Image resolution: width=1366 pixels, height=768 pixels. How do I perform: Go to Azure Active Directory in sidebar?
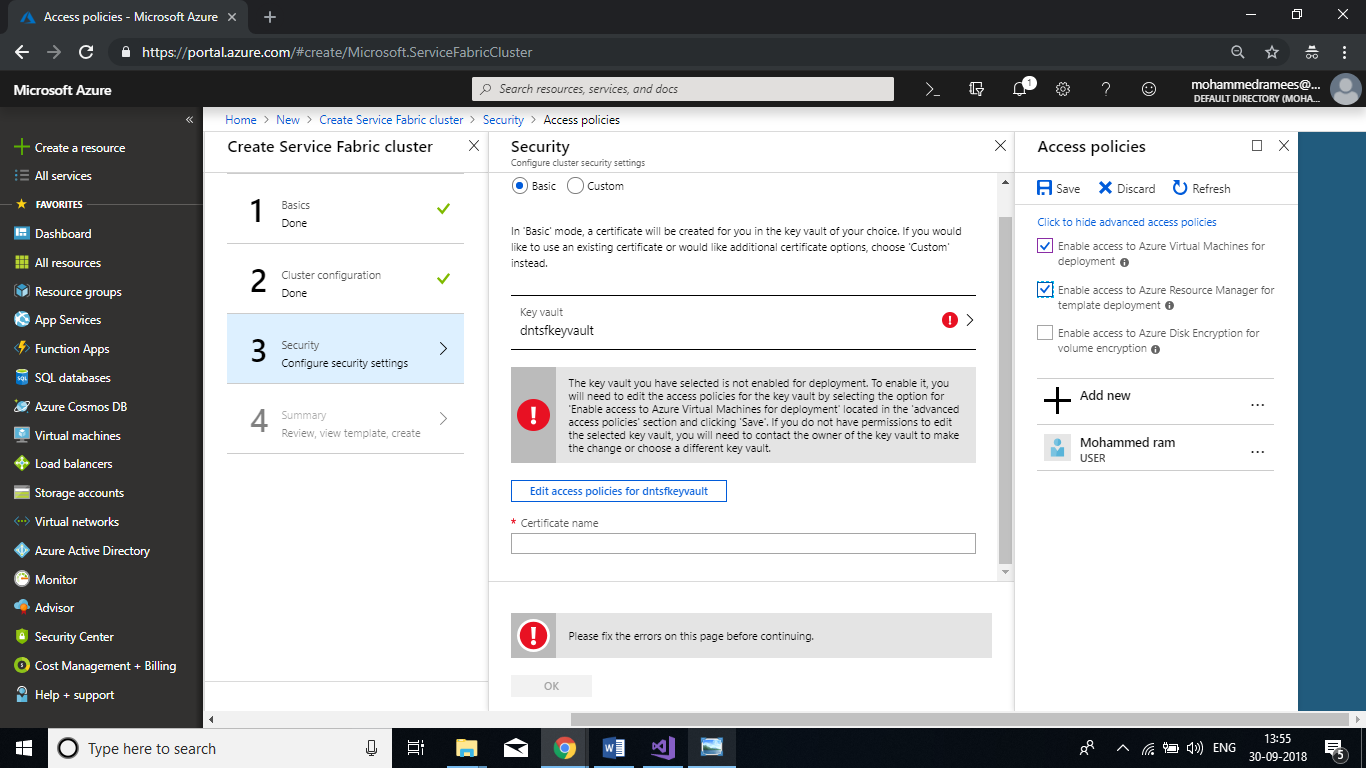92,551
